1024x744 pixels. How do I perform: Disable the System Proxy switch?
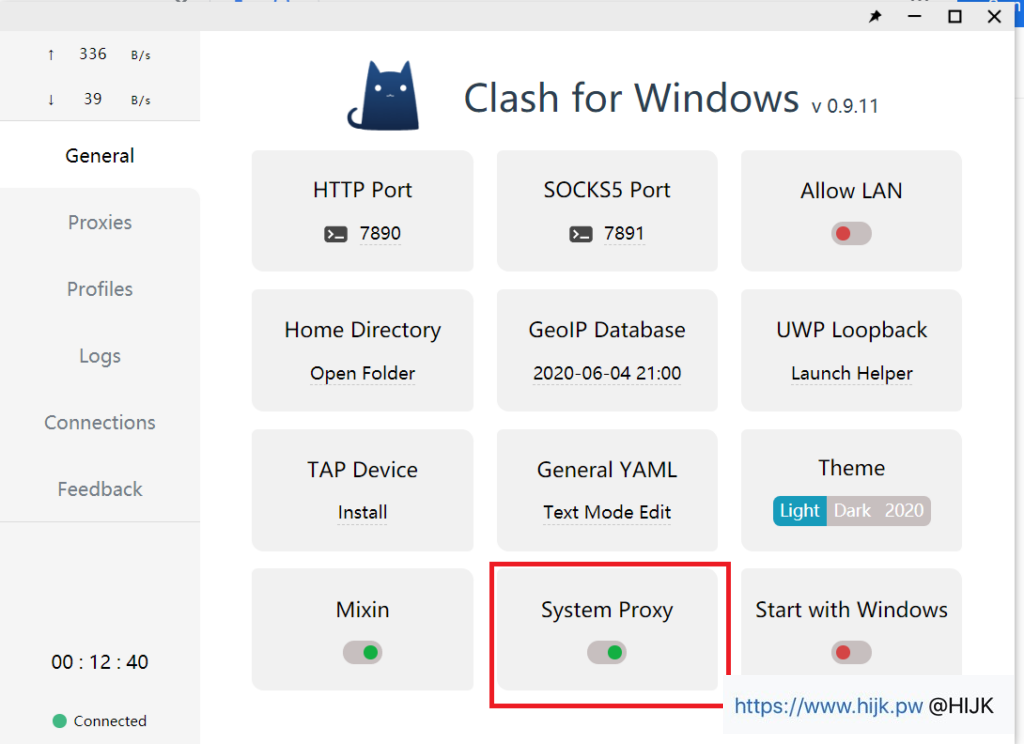pyautogui.click(x=607, y=653)
